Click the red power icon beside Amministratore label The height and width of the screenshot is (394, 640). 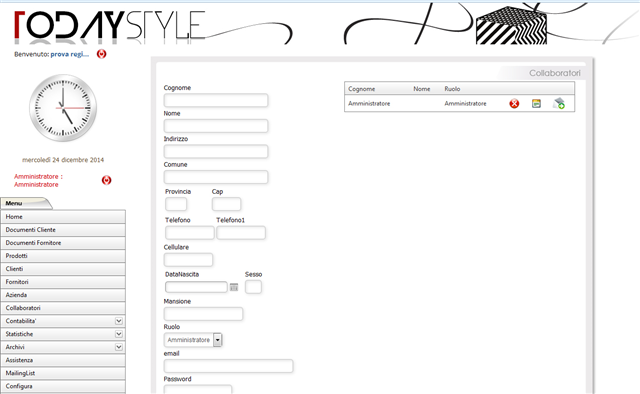pos(107,180)
